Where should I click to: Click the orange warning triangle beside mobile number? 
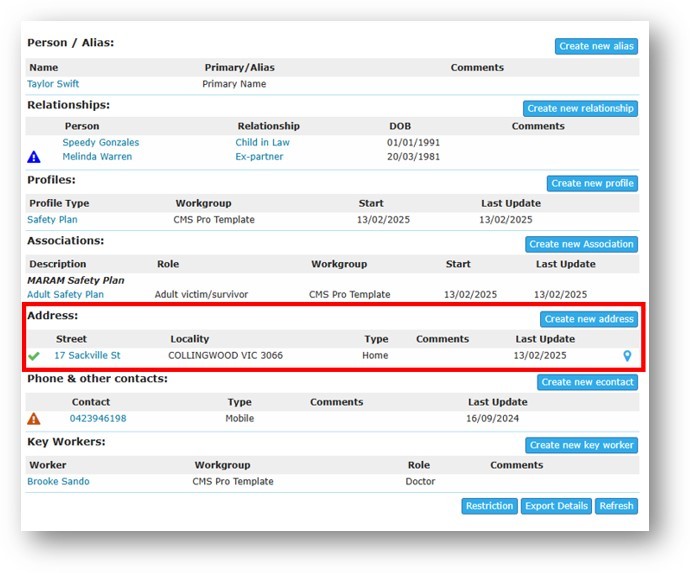tap(34, 419)
